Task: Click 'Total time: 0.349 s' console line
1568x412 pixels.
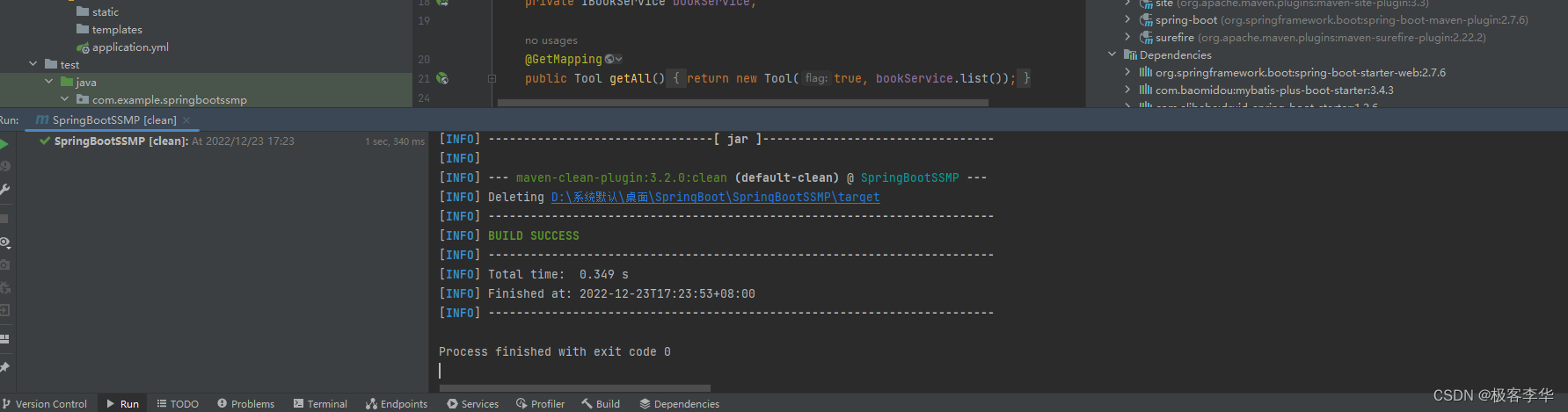Action: tap(558, 275)
